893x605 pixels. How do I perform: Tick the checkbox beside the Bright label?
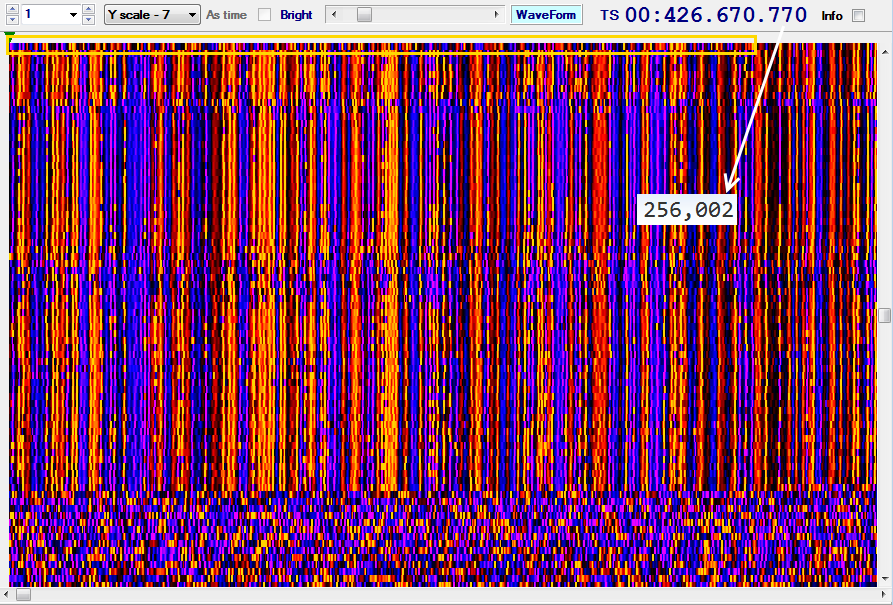coord(265,15)
